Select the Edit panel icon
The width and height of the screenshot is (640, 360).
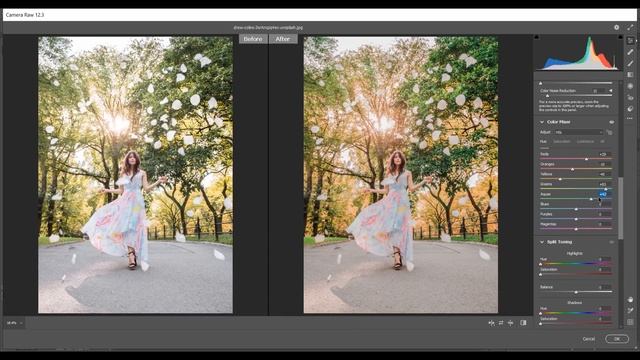(630, 41)
